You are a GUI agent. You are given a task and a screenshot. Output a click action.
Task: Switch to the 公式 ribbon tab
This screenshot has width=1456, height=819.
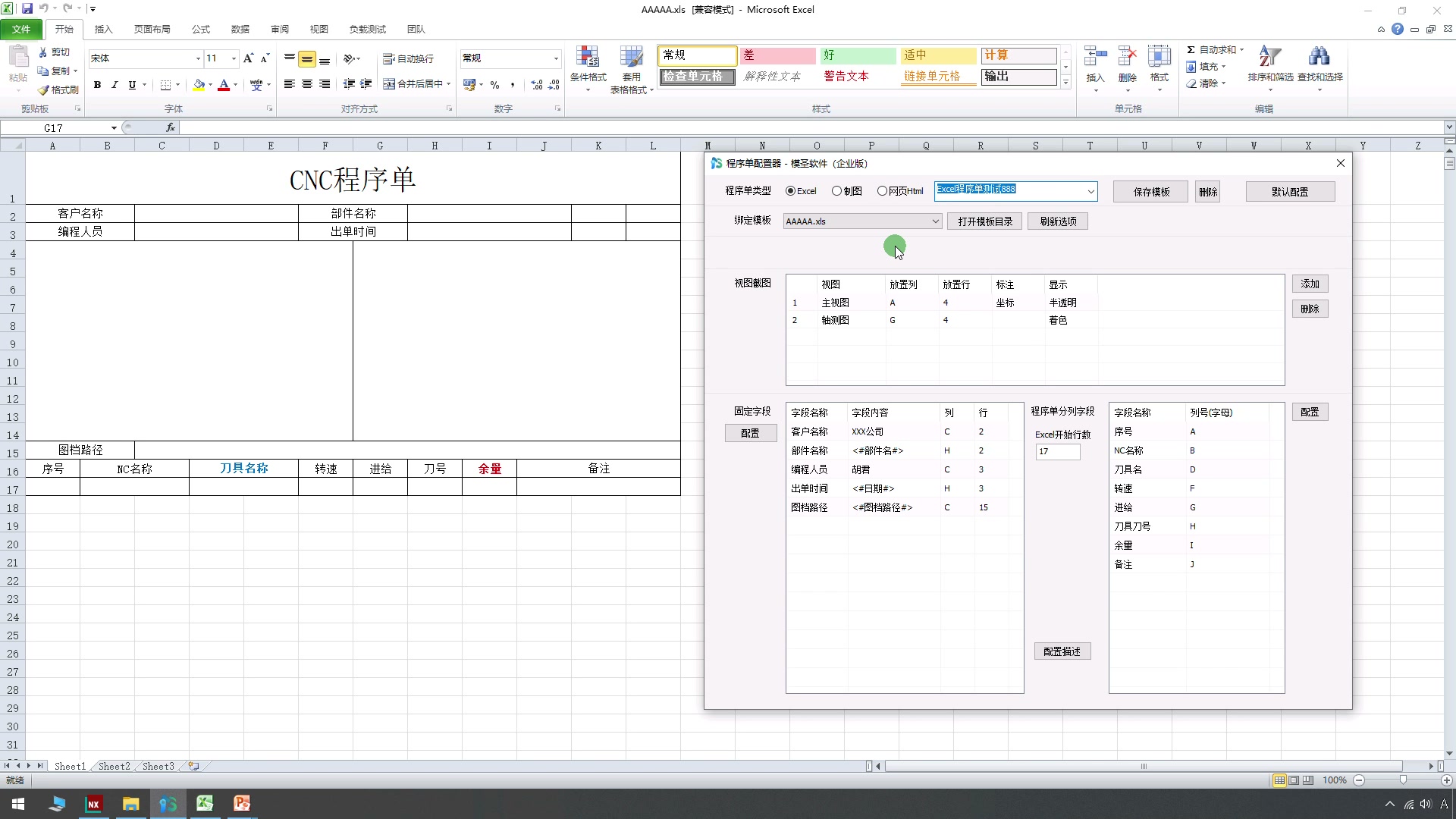pyautogui.click(x=201, y=30)
